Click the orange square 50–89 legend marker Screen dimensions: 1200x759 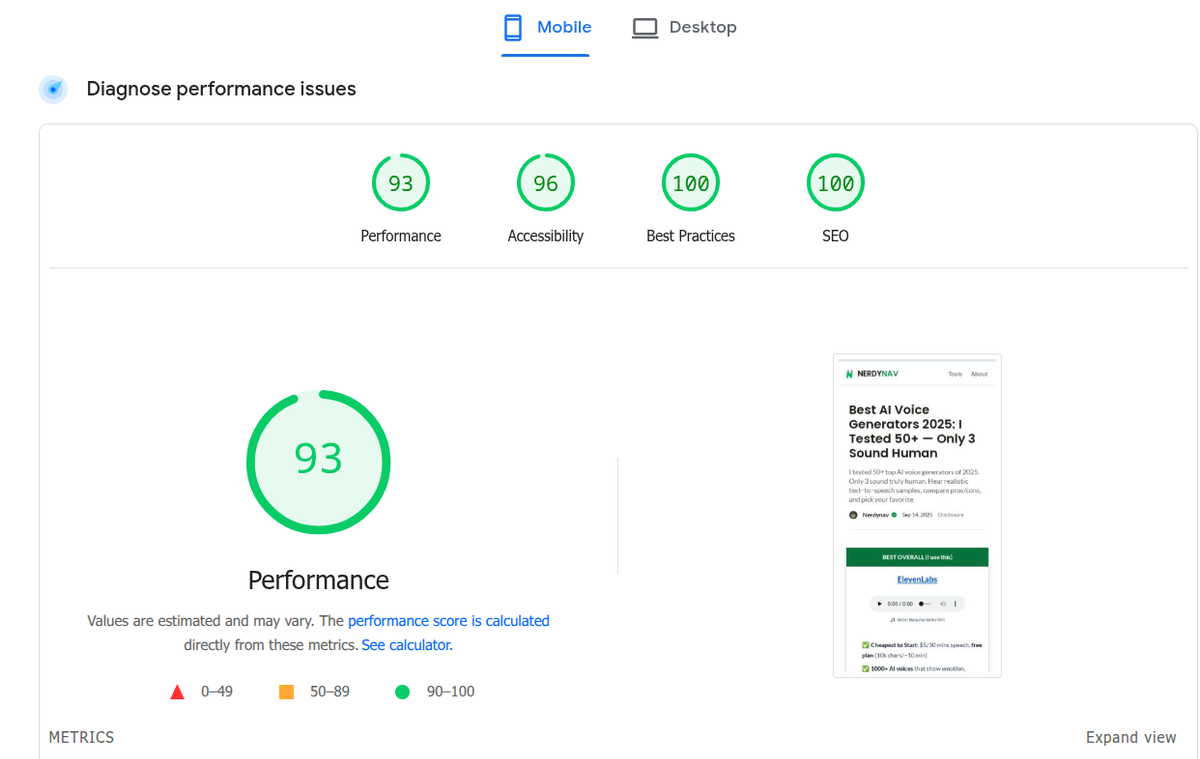tap(287, 691)
